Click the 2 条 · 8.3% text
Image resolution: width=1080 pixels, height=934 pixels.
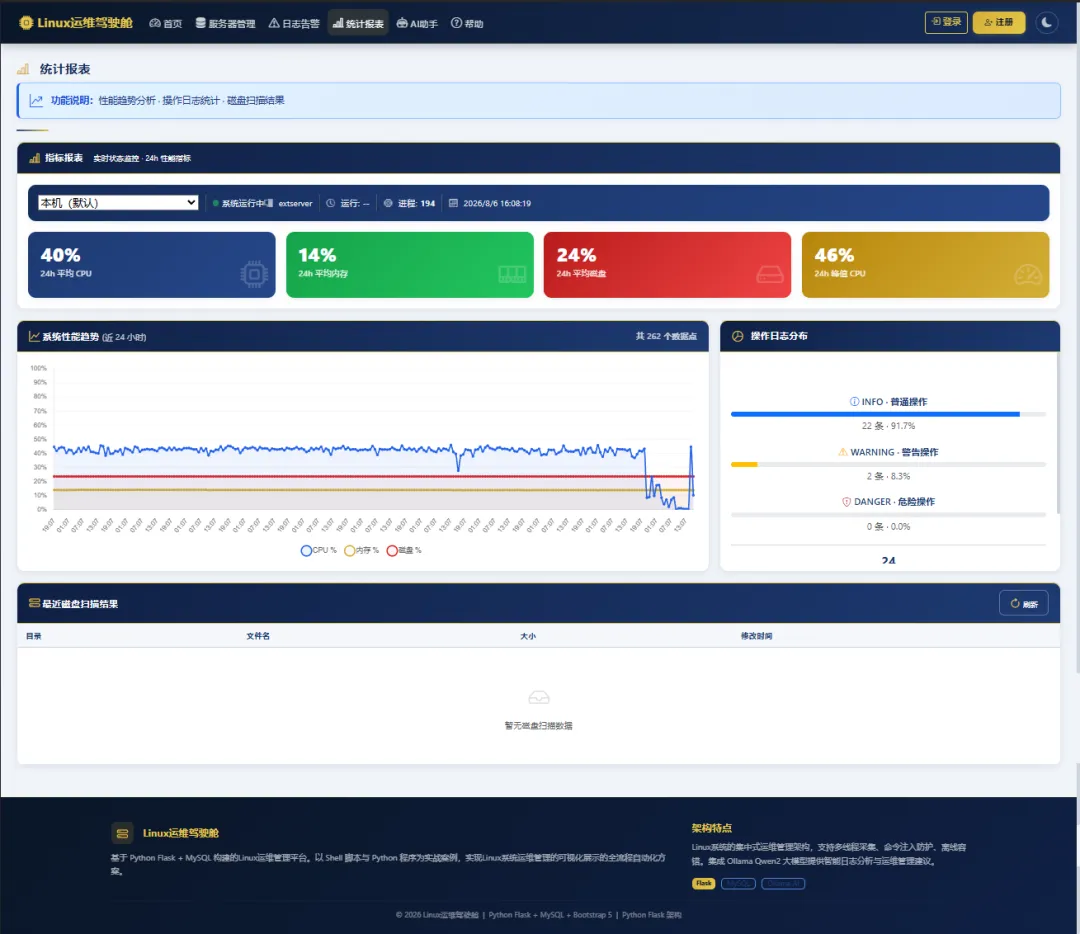pos(889,477)
